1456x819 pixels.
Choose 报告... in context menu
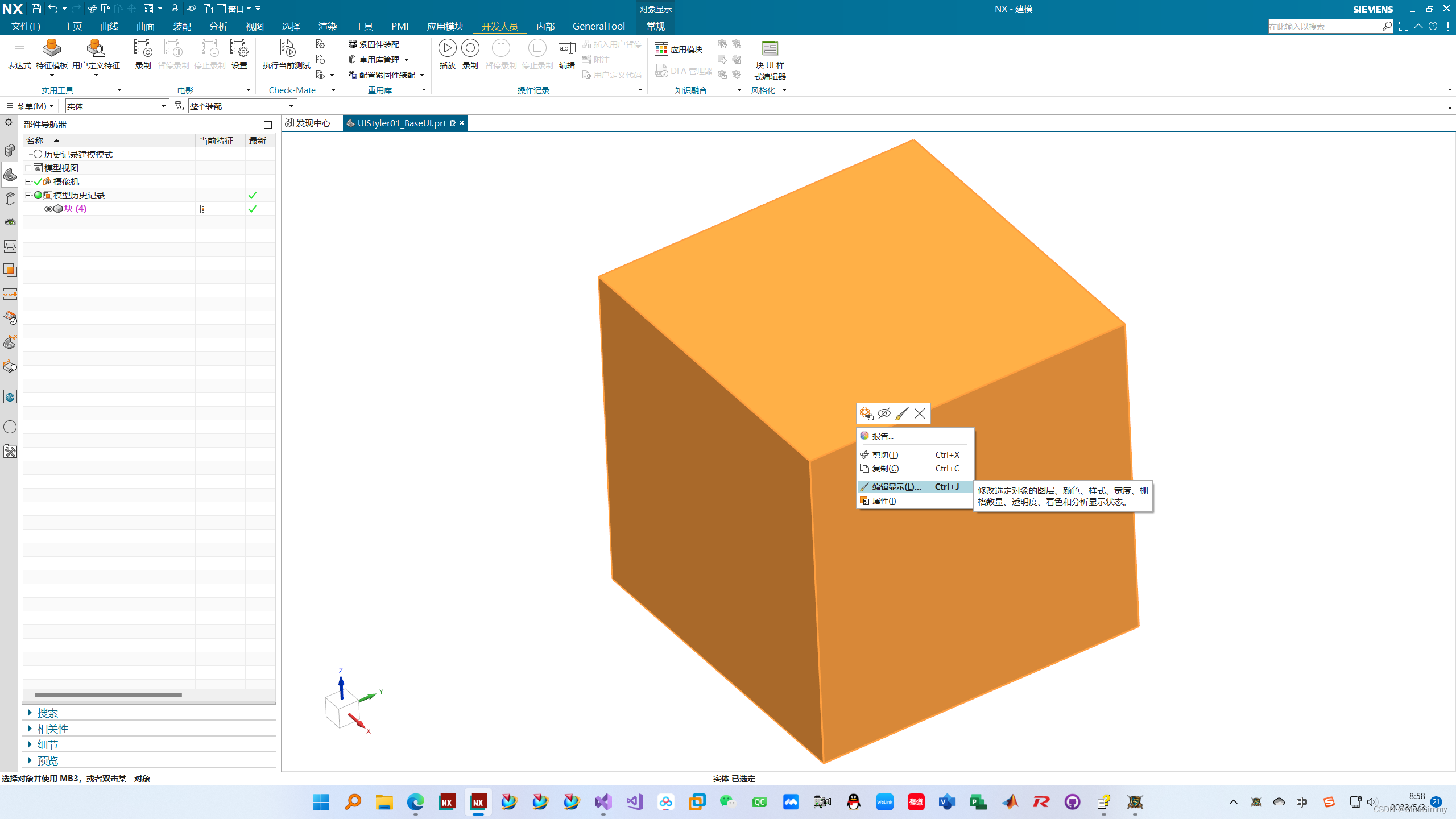(915, 436)
